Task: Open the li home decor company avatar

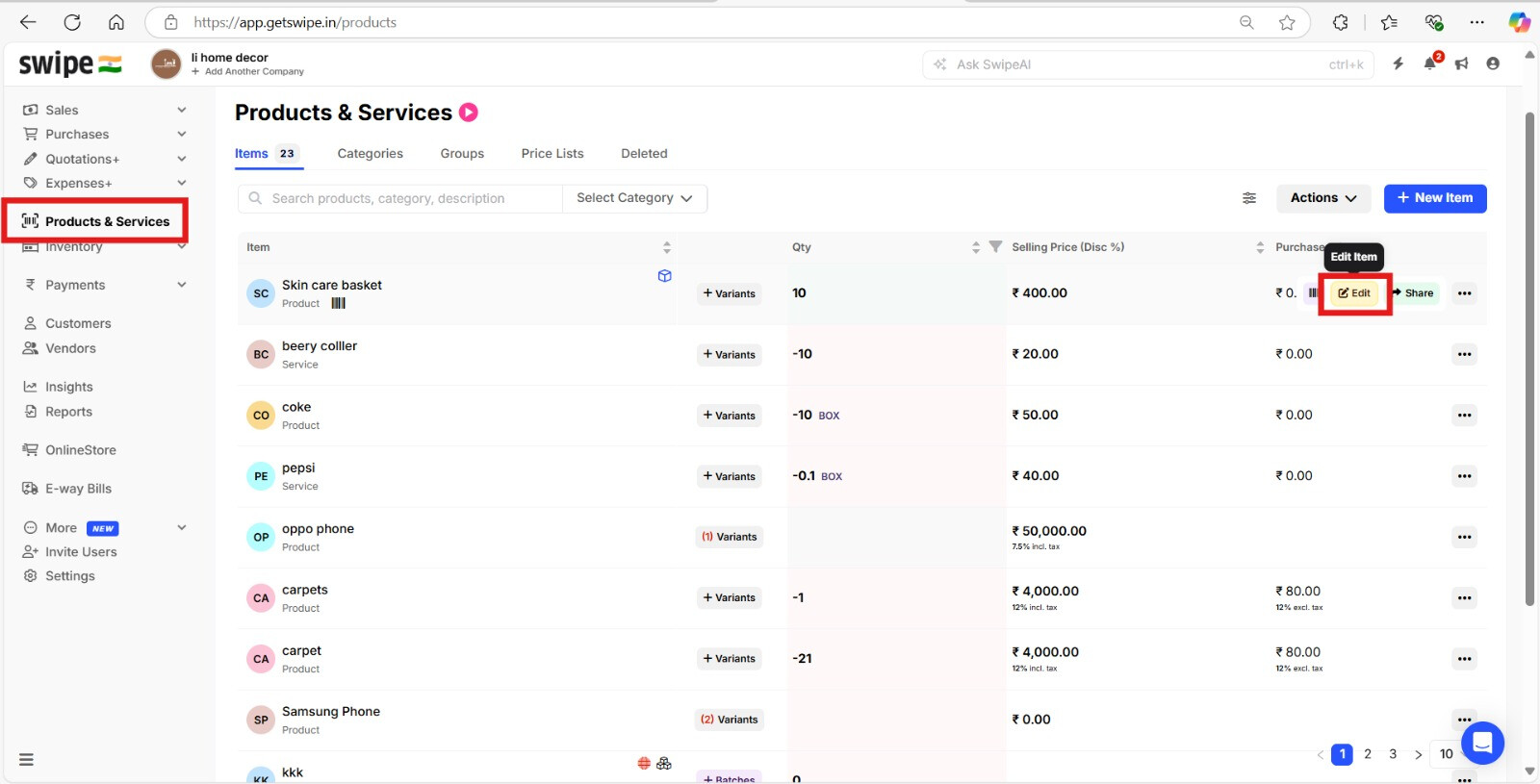Action: (167, 64)
